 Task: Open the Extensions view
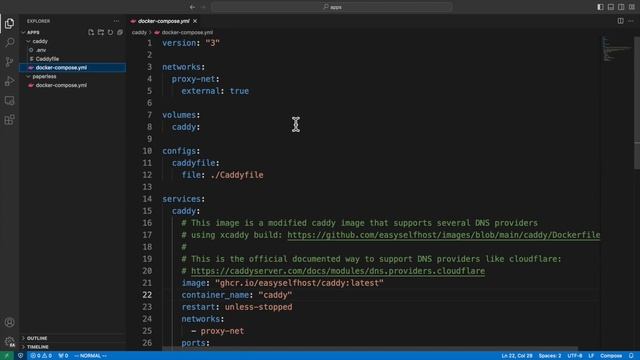coord(9,120)
